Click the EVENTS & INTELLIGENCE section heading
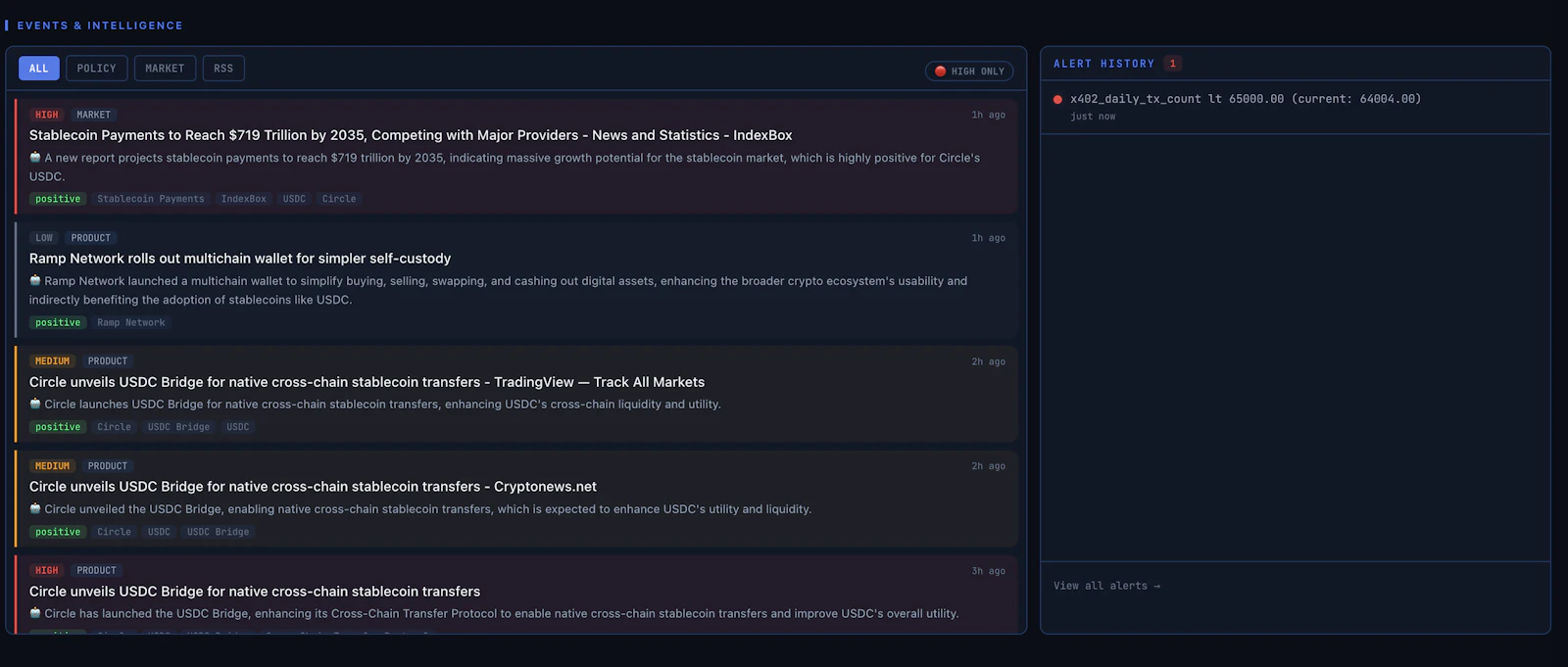 coord(100,25)
